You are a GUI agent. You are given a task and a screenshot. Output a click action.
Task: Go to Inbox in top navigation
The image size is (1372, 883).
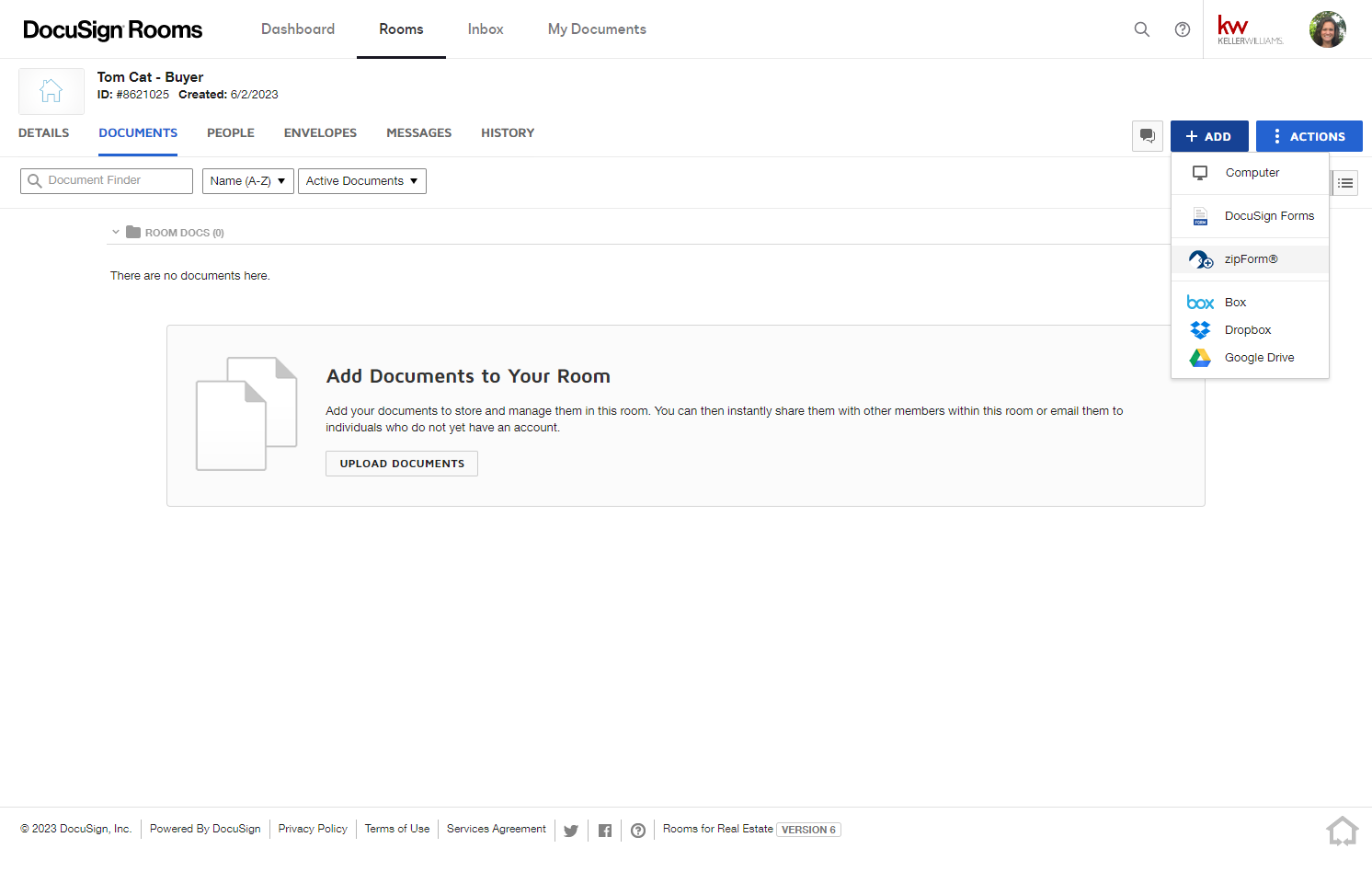(x=486, y=29)
